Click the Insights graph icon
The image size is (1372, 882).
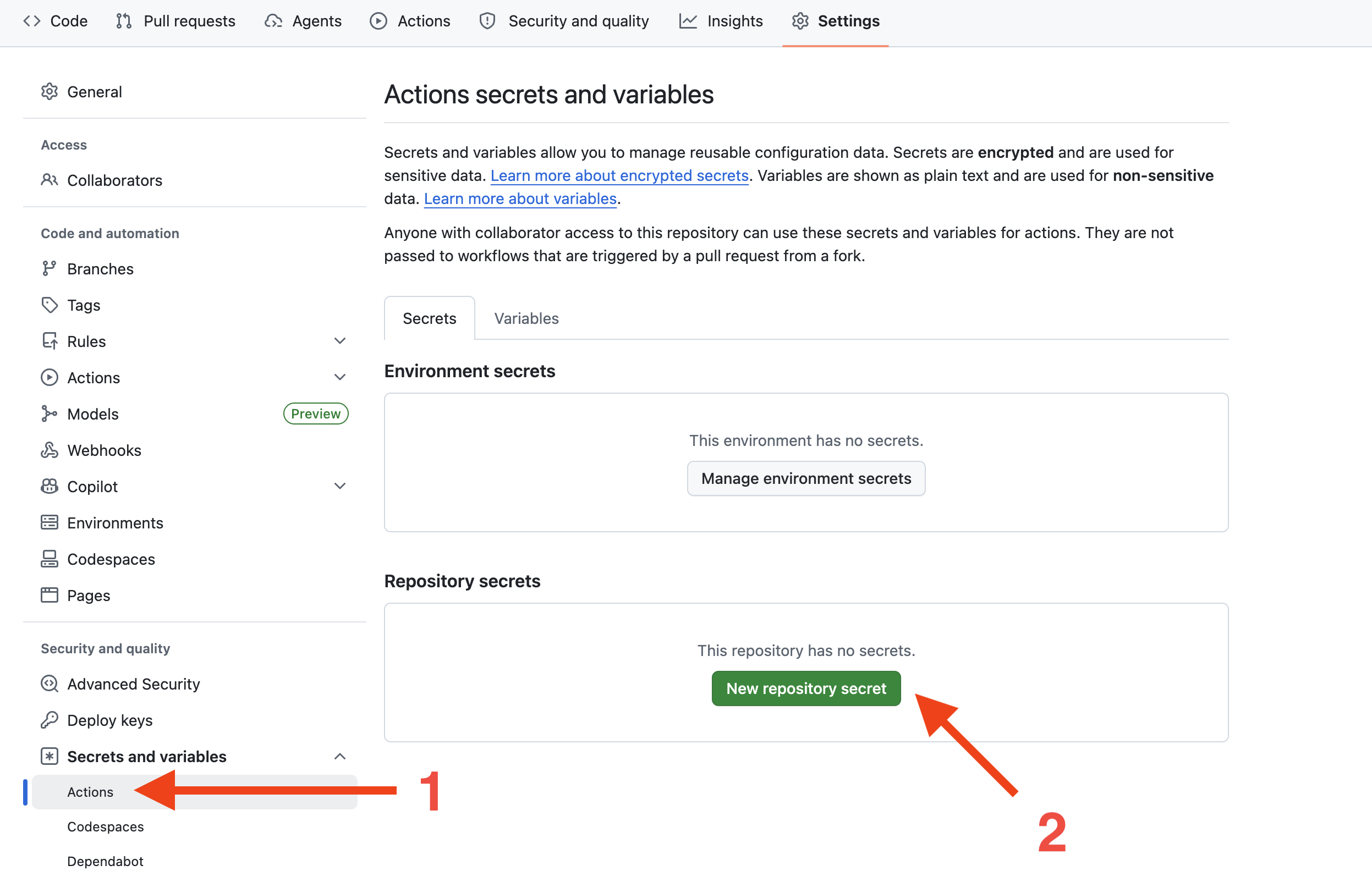pos(688,20)
